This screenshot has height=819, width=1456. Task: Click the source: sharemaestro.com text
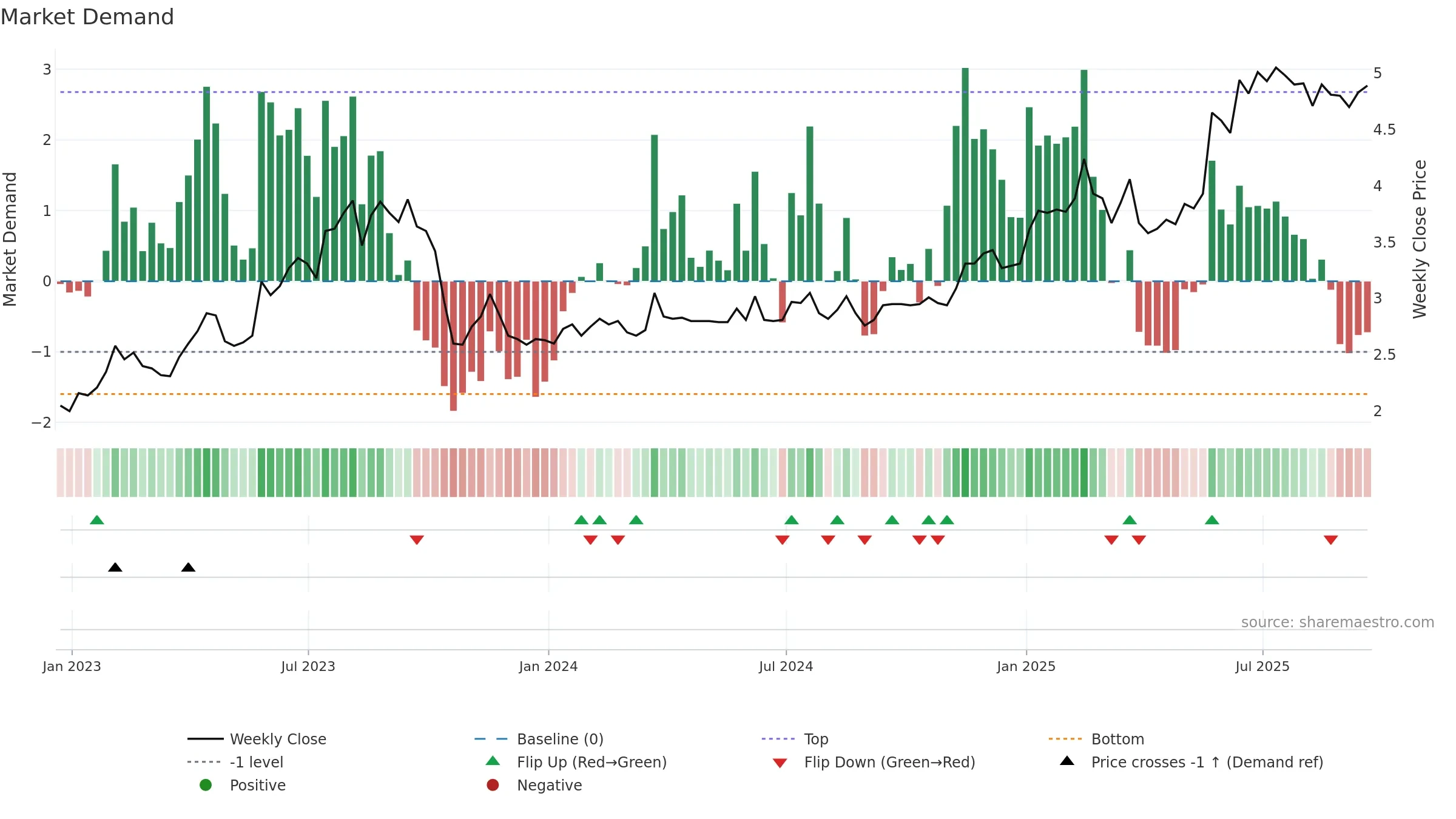1338,622
